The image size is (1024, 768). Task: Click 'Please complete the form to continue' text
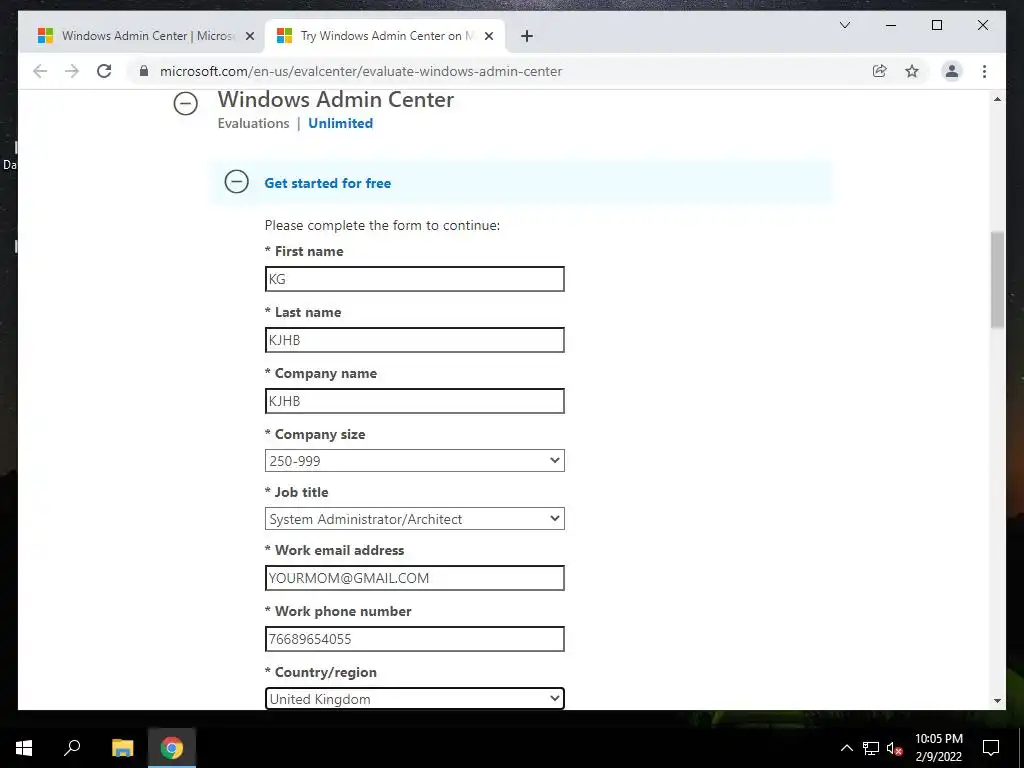[382, 225]
